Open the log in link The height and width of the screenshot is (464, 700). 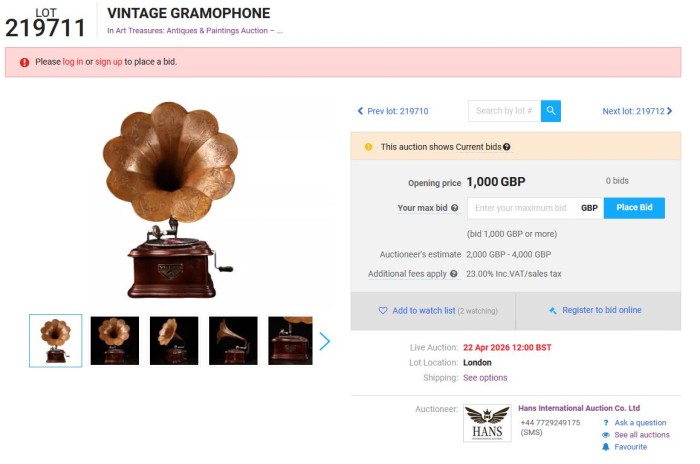click(x=73, y=62)
